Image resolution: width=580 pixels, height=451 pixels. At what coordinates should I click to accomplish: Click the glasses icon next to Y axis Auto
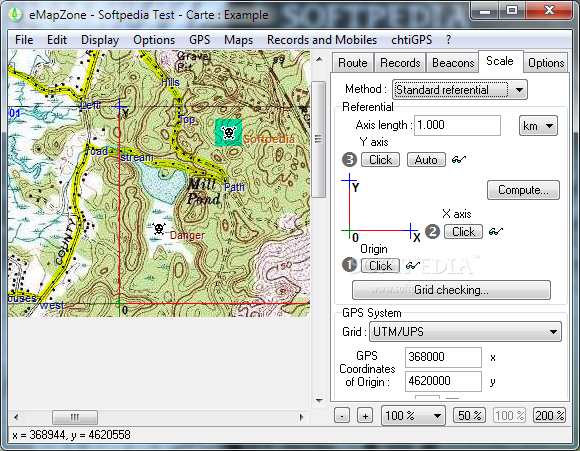click(x=459, y=160)
